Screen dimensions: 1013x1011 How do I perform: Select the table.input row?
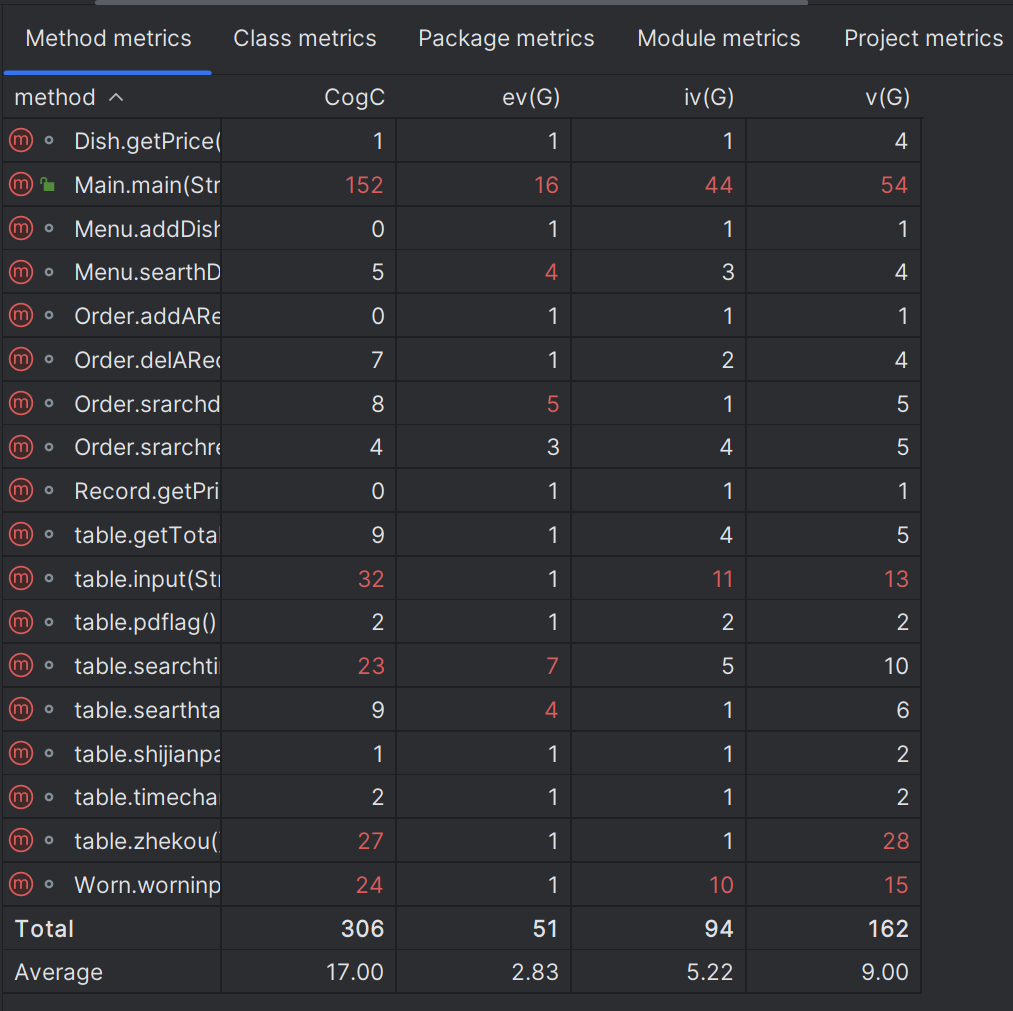click(461, 578)
